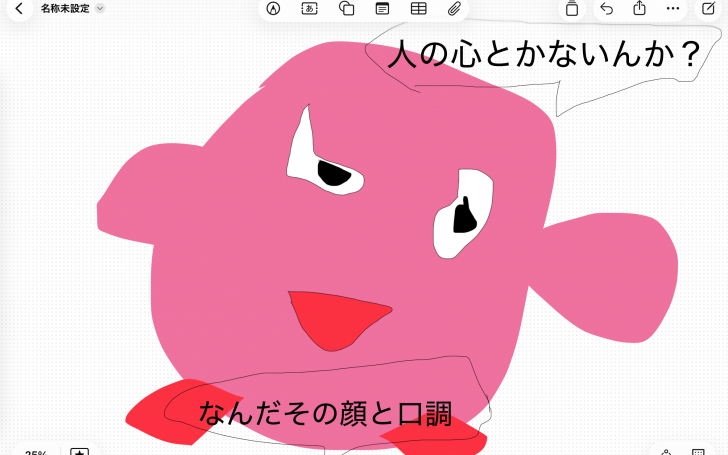Select the character's left eye pupil
Viewport: 728px width, 455px height.
pos(333,173)
